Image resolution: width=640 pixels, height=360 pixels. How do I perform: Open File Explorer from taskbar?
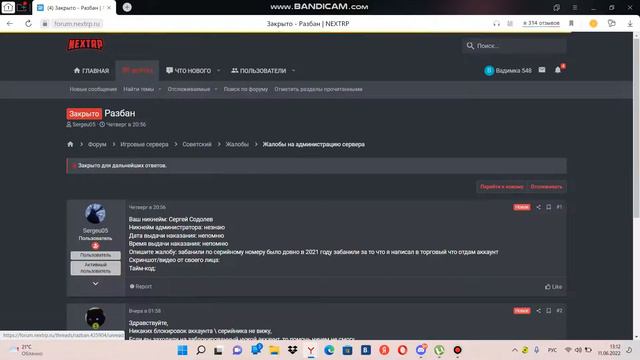coord(274,350)
